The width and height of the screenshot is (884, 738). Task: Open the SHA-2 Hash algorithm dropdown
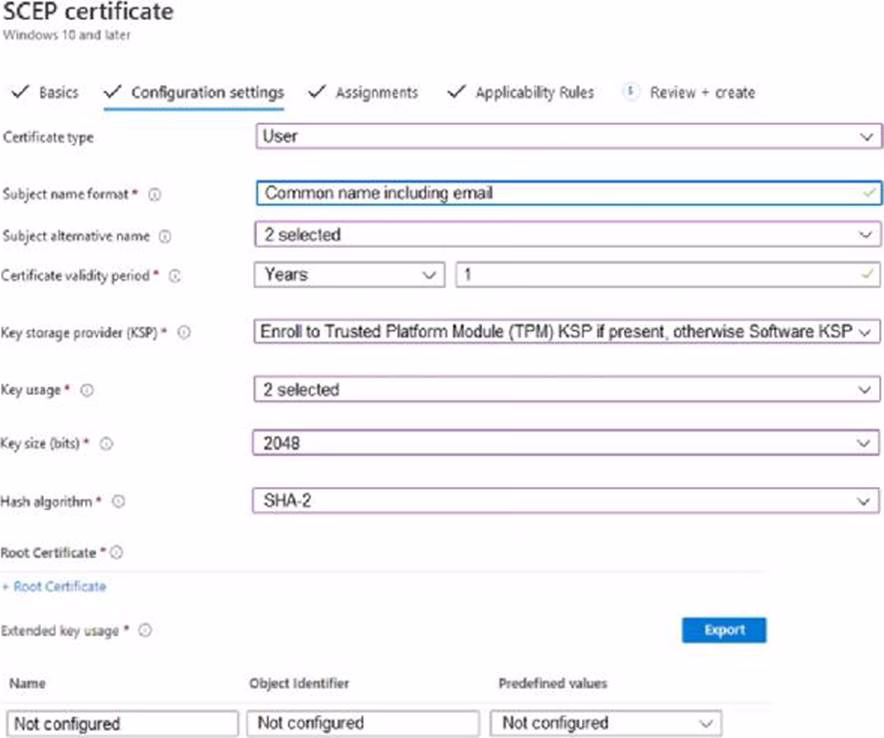565,501
